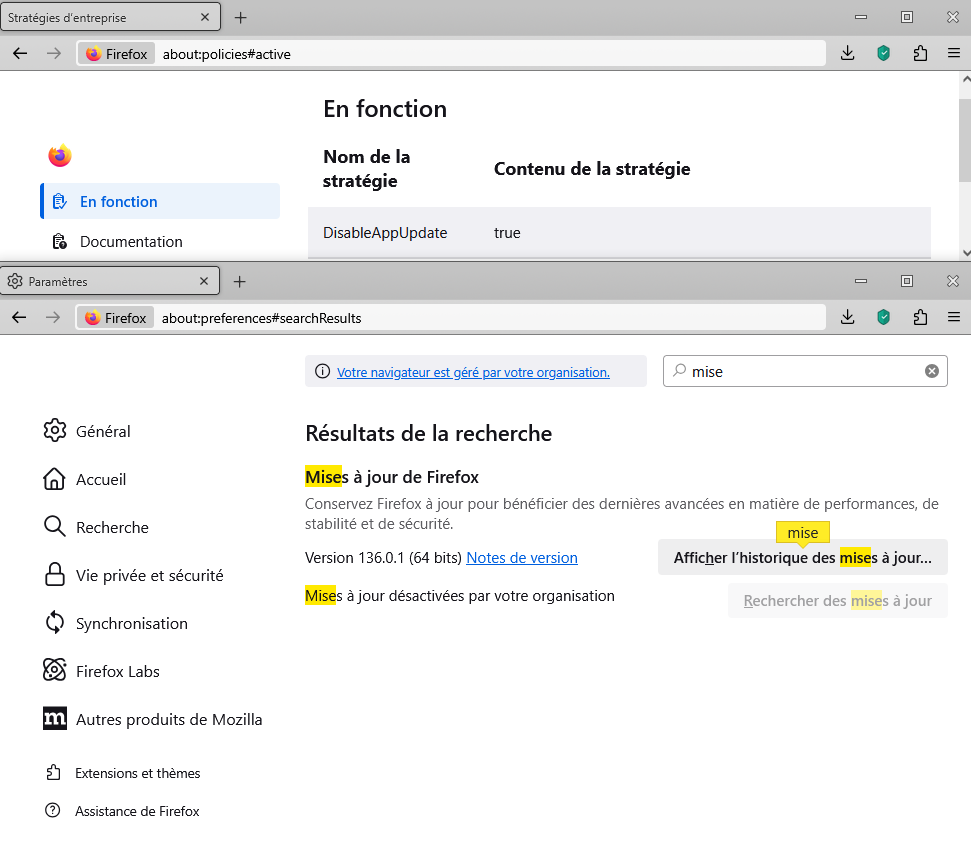The height and width of the screenshot is (863, 971).
Task: Open Extensions et thèmes at sidebar bottom
Action: click(137, 773)
